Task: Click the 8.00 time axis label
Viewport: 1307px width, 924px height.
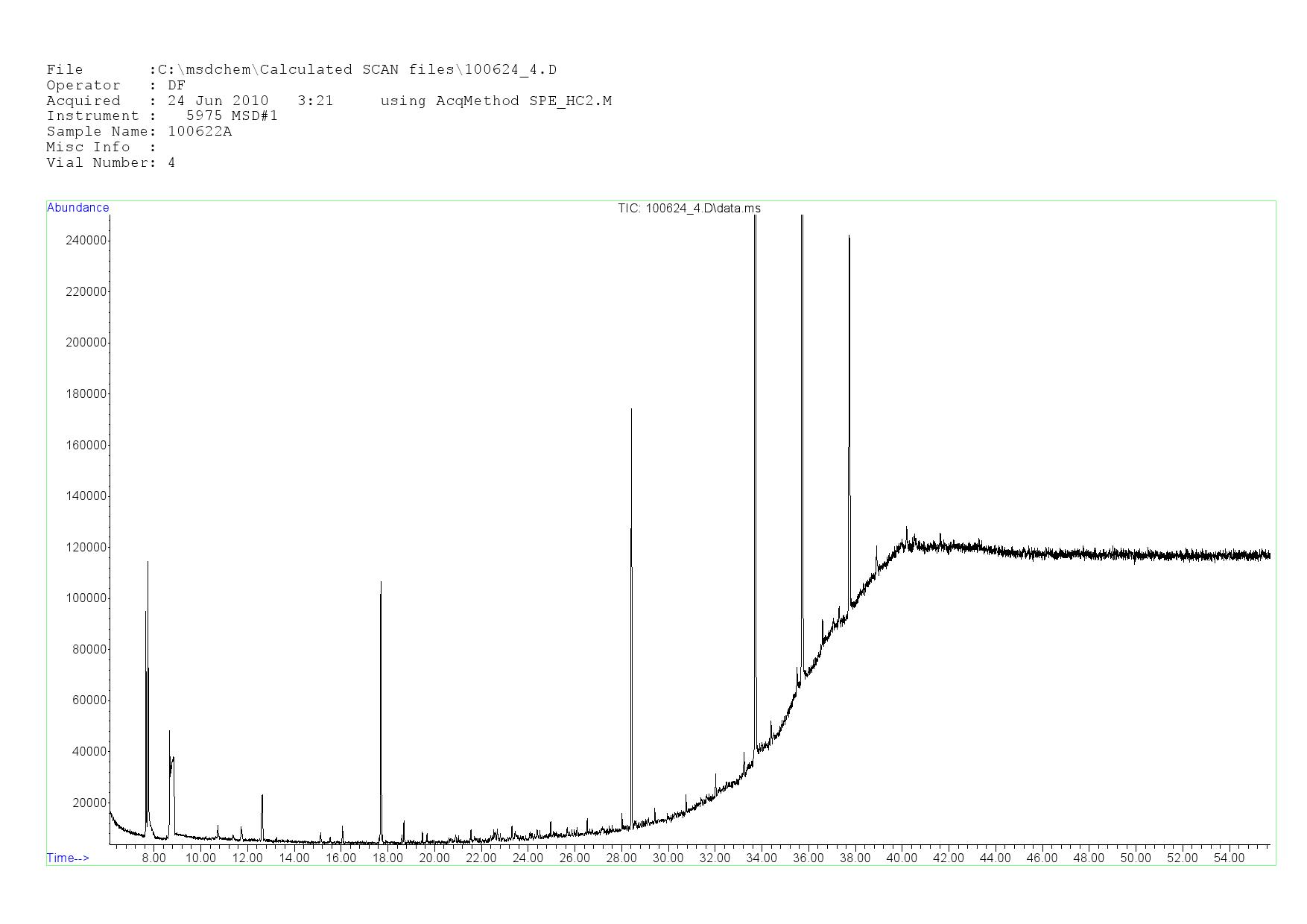Action: [x=154, y=858]
